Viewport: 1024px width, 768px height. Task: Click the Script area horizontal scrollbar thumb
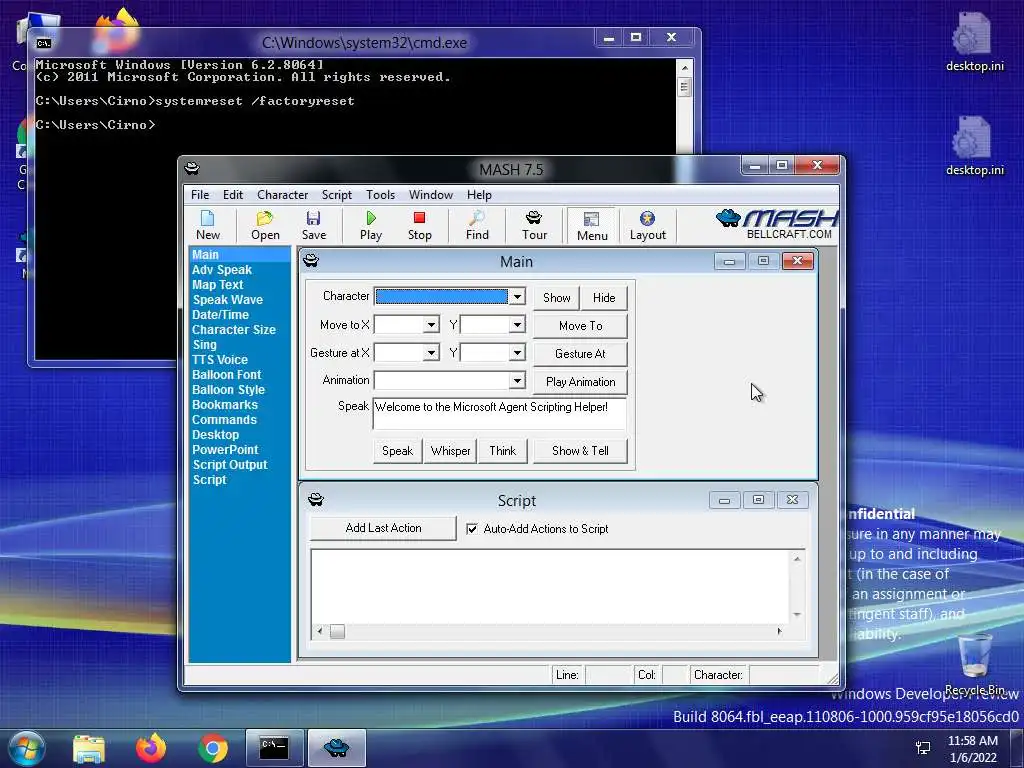337,632
